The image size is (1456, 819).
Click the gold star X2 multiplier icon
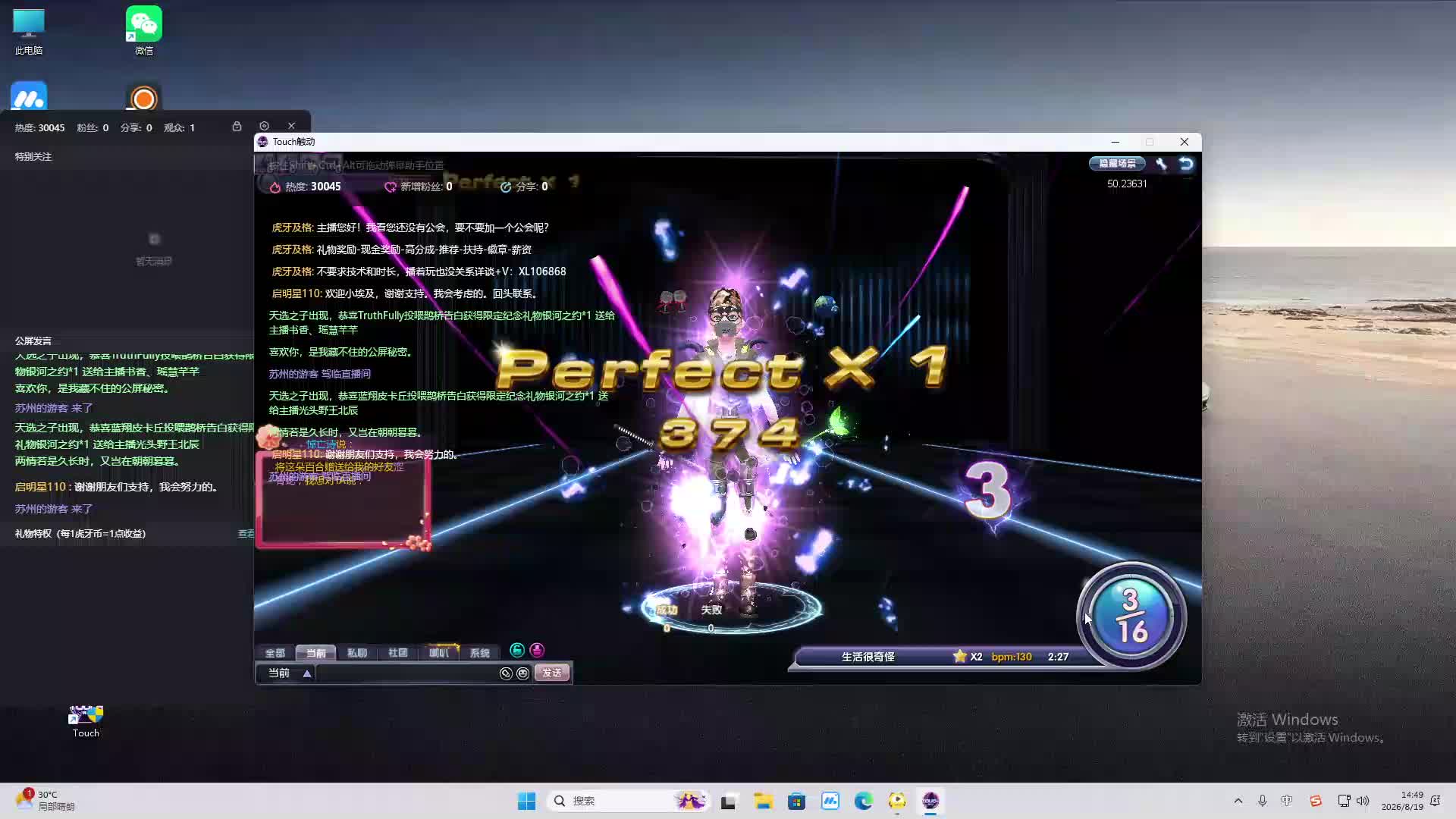point(960,656)
